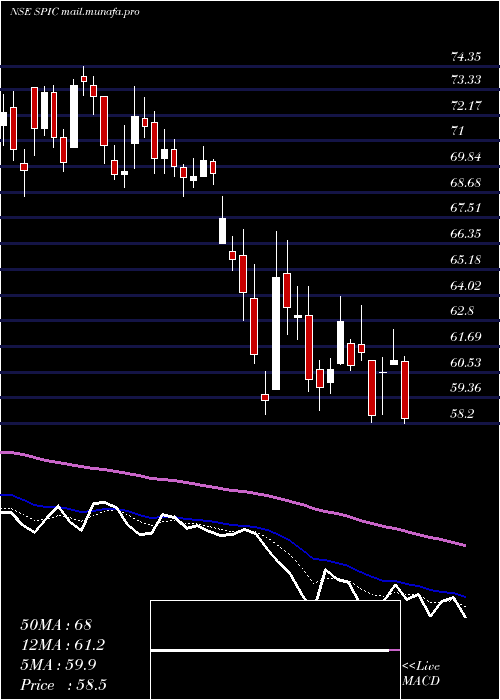Click the '<<Live MACD' label

coord(421,674)
